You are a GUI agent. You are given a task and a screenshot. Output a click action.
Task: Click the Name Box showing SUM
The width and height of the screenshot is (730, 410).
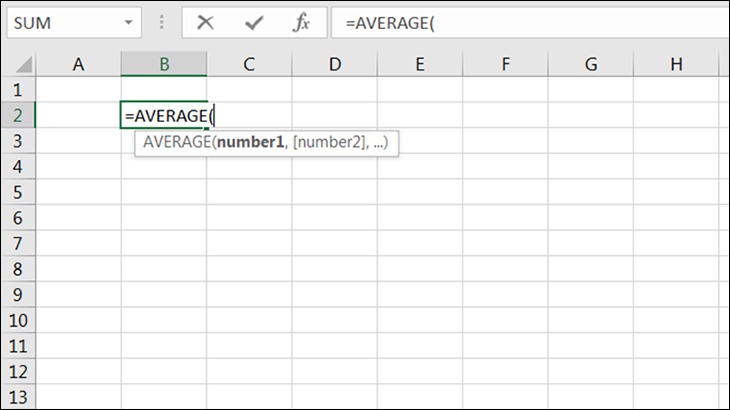(60, 22)
